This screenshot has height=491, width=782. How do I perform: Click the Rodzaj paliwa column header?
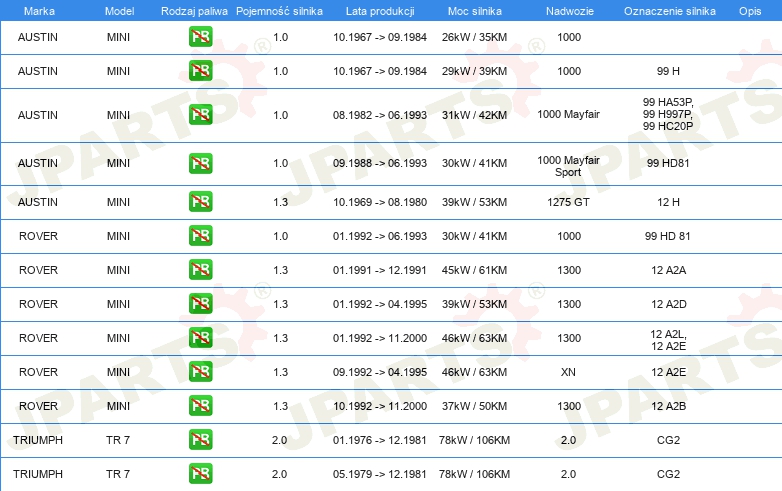[x=194, y=11]
